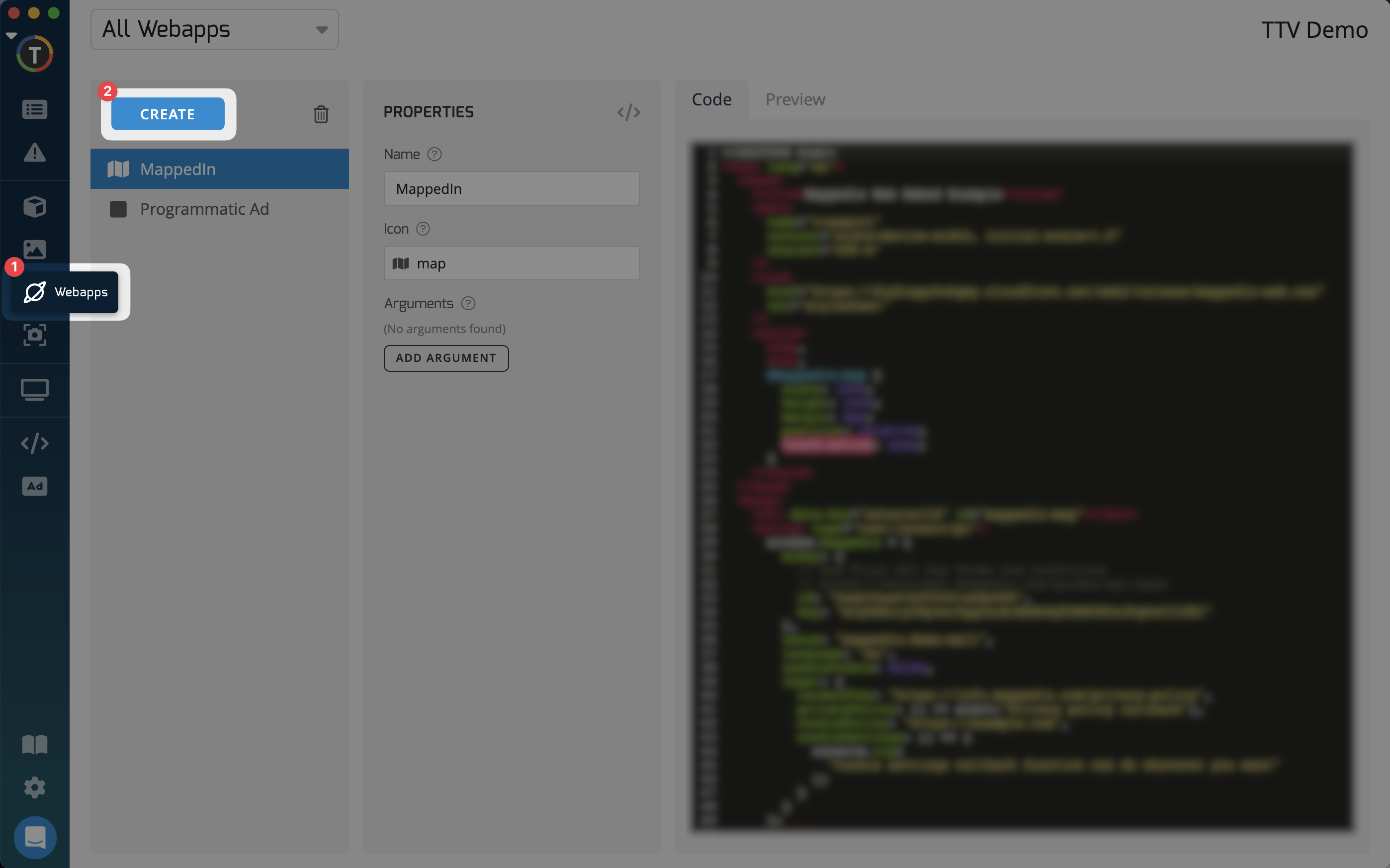This screenshot has height=868, width=1390.
Task: Open the Icon map selector field
Action: (512, 263)
